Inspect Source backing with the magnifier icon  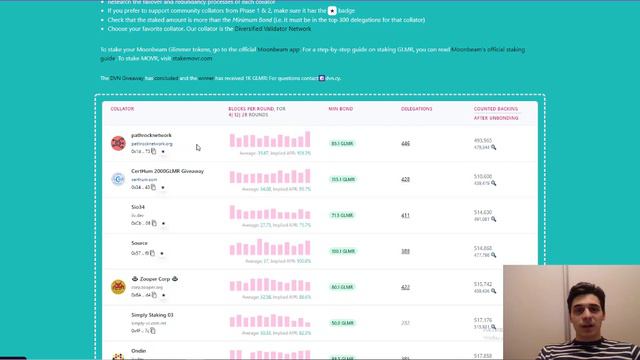pos(493,255)
